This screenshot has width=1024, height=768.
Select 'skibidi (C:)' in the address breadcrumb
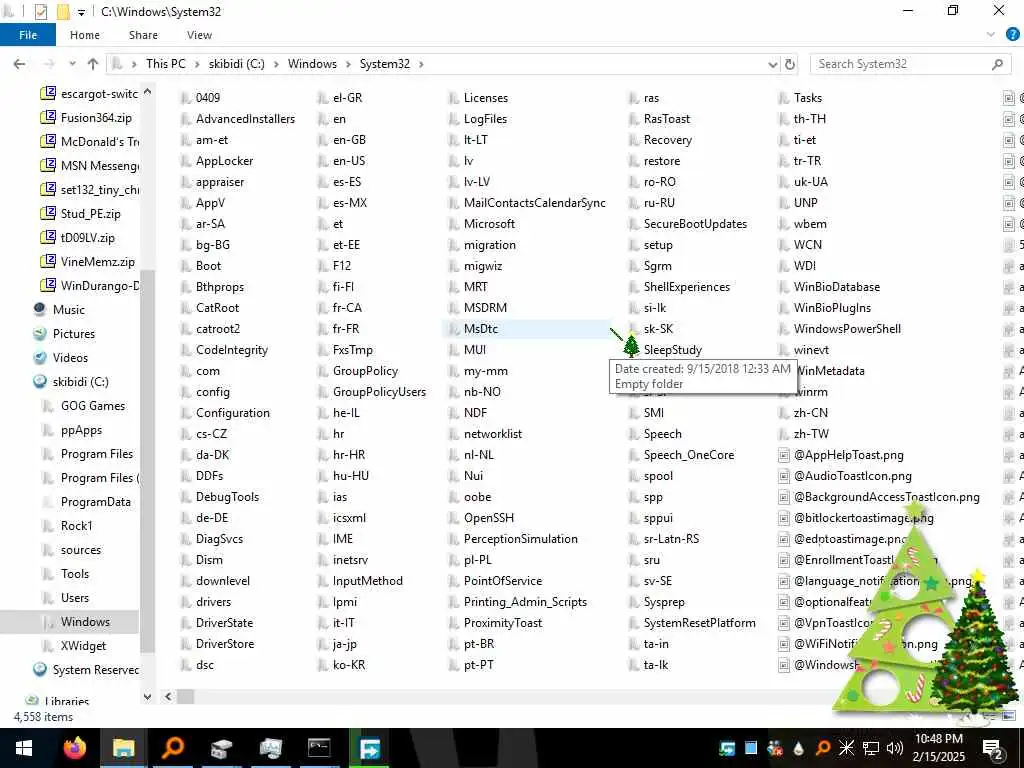pyautogui.click(x=236, y=64)
